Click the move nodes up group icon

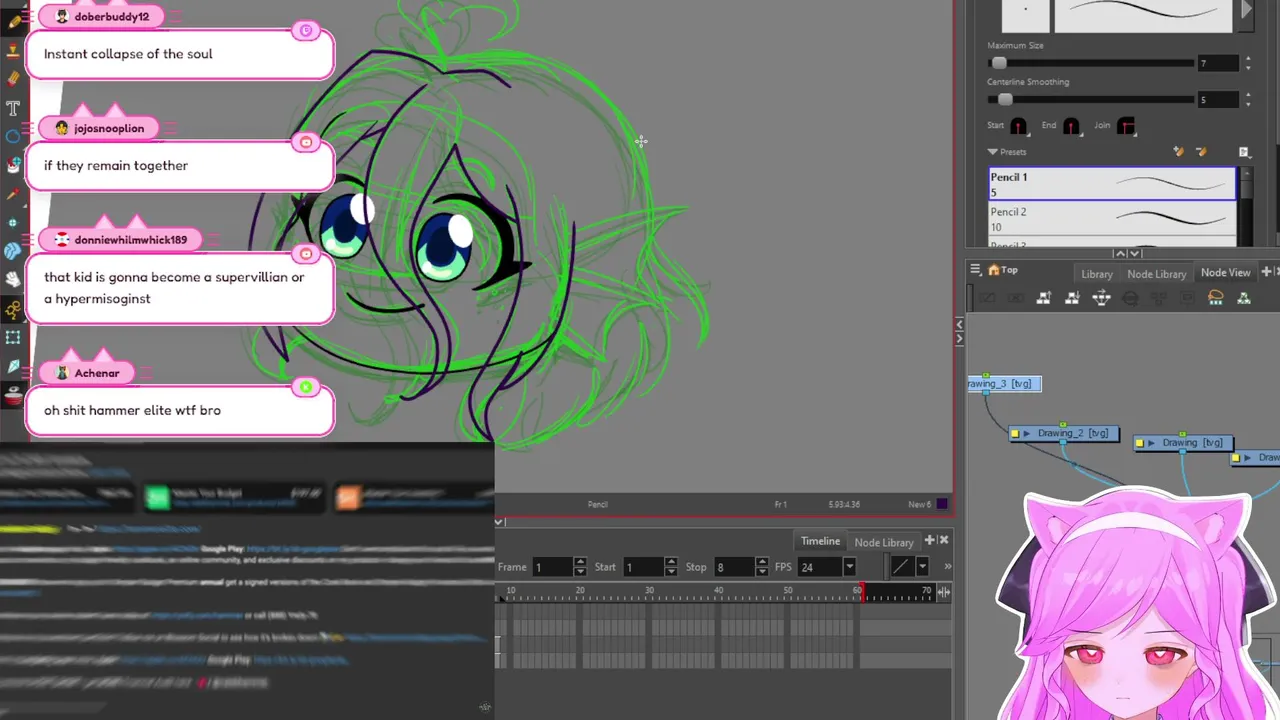[1044, 298]
